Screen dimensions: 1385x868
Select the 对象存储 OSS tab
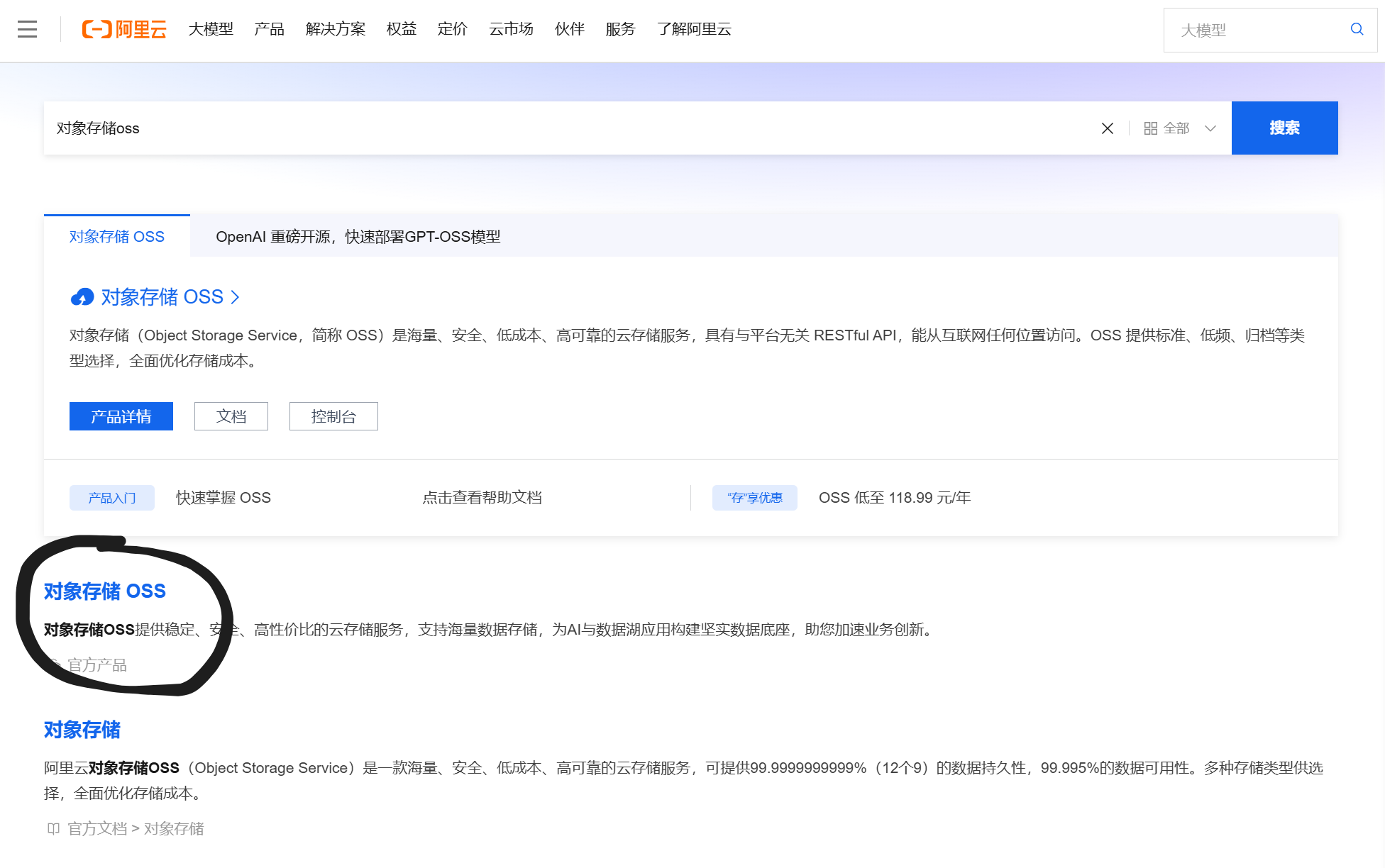117,237
